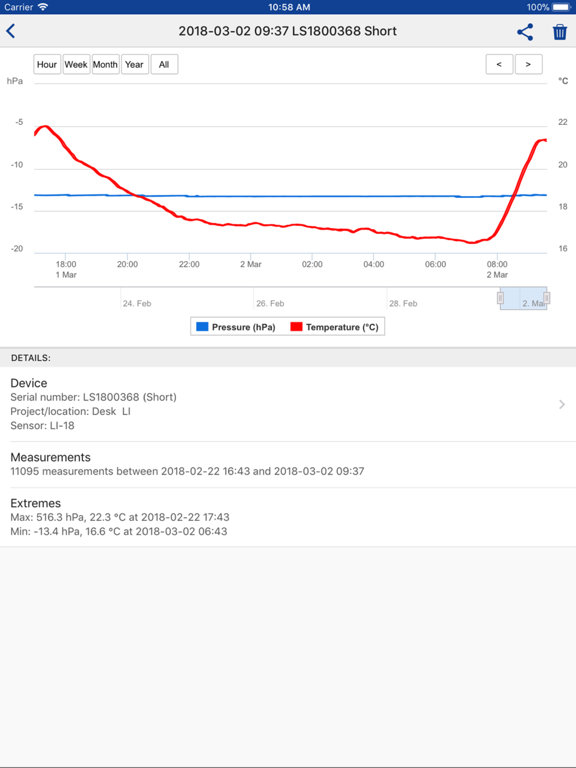Go to previous period with < button
The height and width of the screenshot is (768, 576).
[499, 64]
